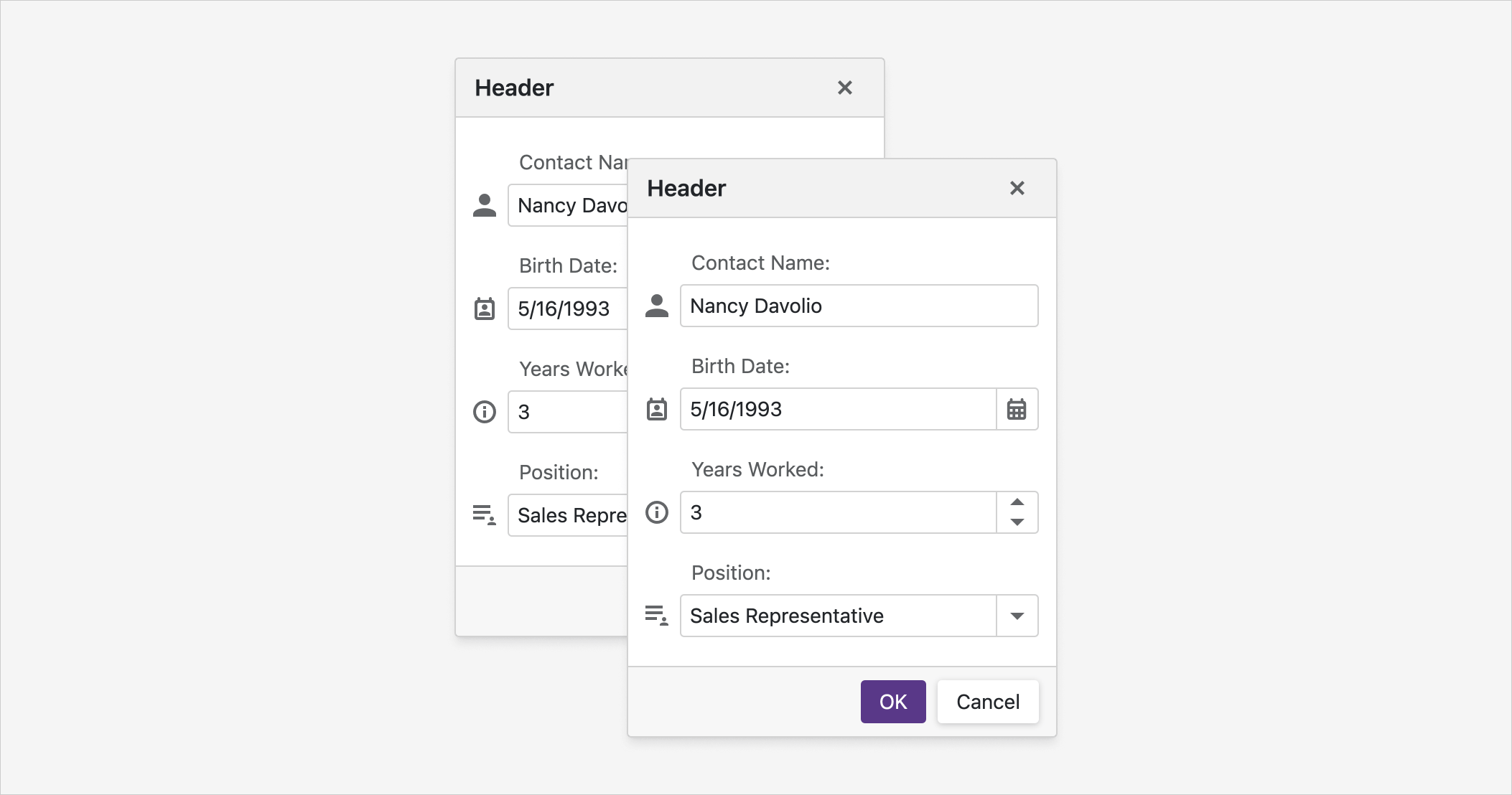Click the person icon on the back dialog
The height and width of the screenshot is (795, 1512).
coord(484,204)
